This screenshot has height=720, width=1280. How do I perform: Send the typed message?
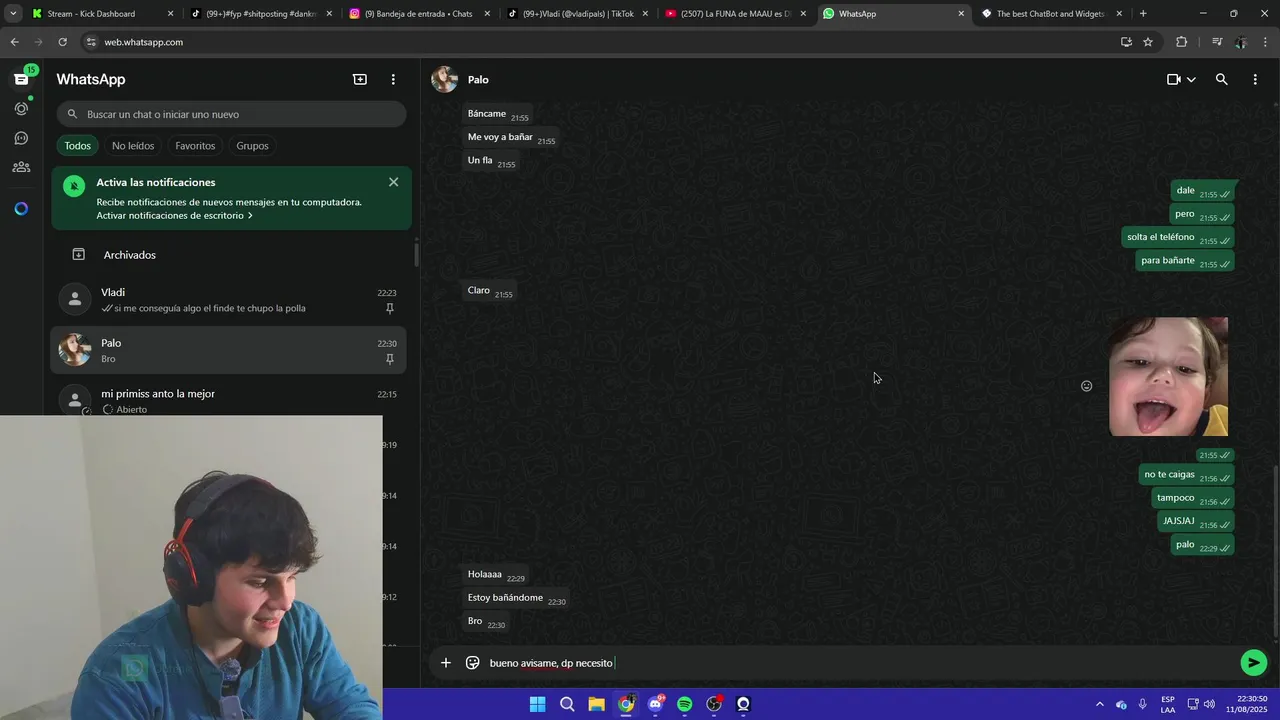coord(1253,662)
